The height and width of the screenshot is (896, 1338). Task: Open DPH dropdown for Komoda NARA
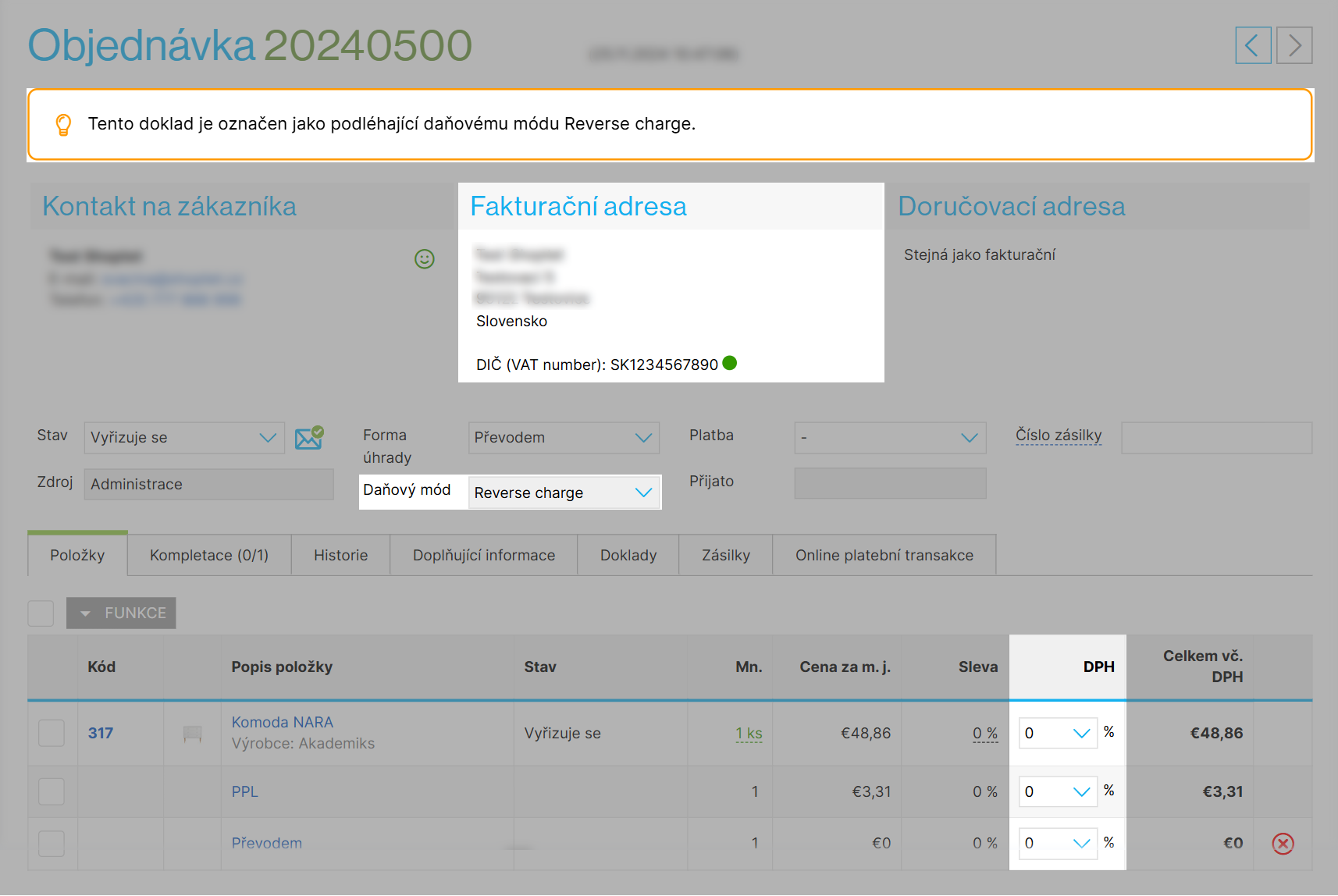pos(1059,733)
